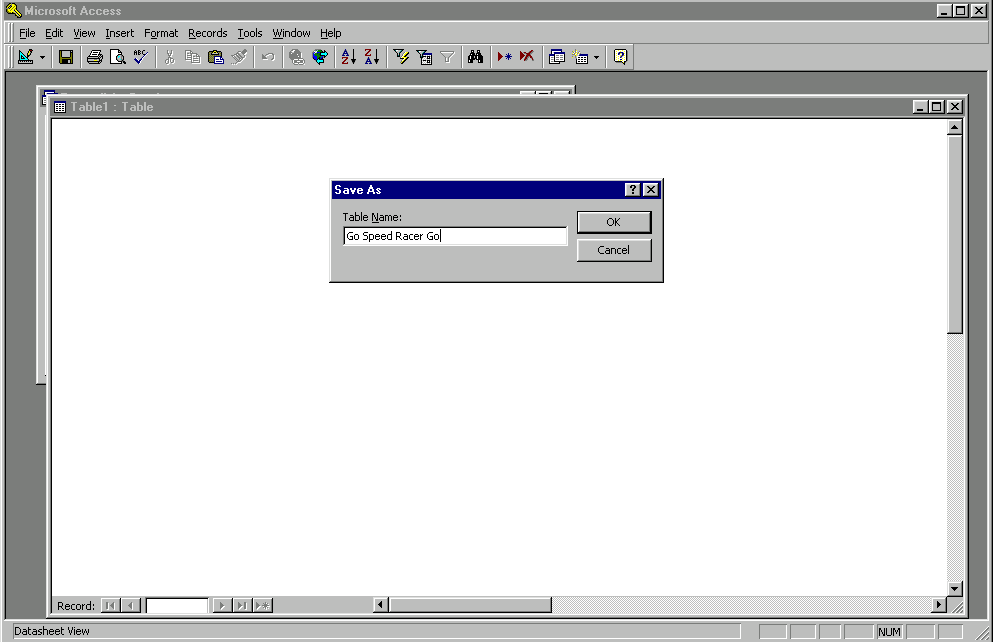The height and width of the screenshot is (642, 993).
Task: Click the vertical scrollbar thumb
Action: 954,234
